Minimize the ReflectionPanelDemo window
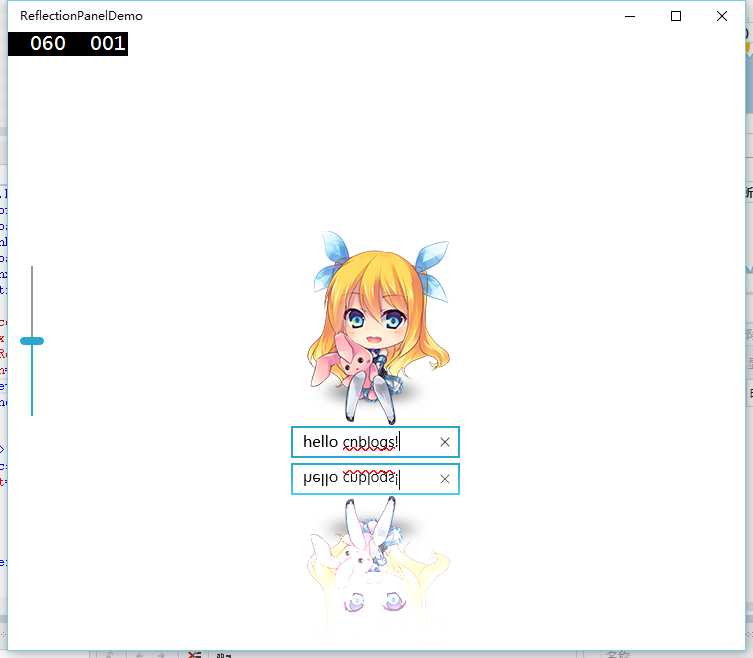 pos(630,16)
